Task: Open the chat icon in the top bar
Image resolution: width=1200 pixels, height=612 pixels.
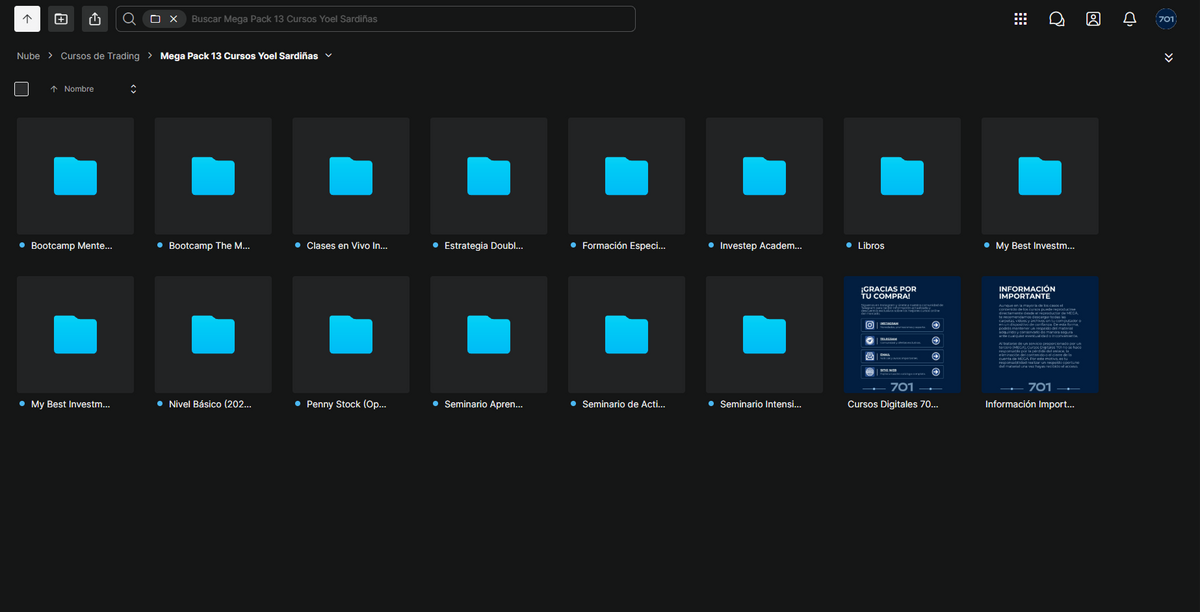Action: (1056, 19)
